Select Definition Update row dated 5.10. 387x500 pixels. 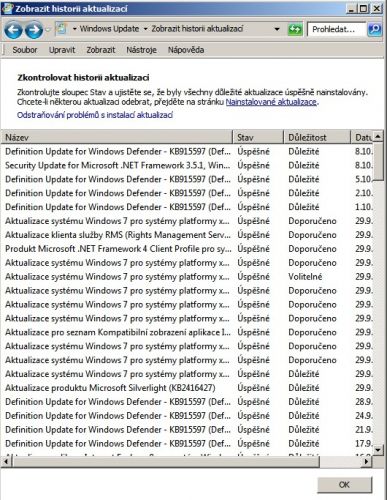click(187, 179)
